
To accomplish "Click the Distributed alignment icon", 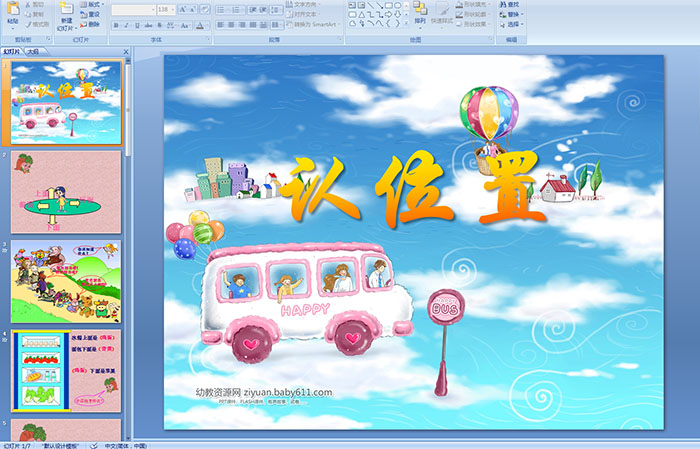I will click(263, 25).
